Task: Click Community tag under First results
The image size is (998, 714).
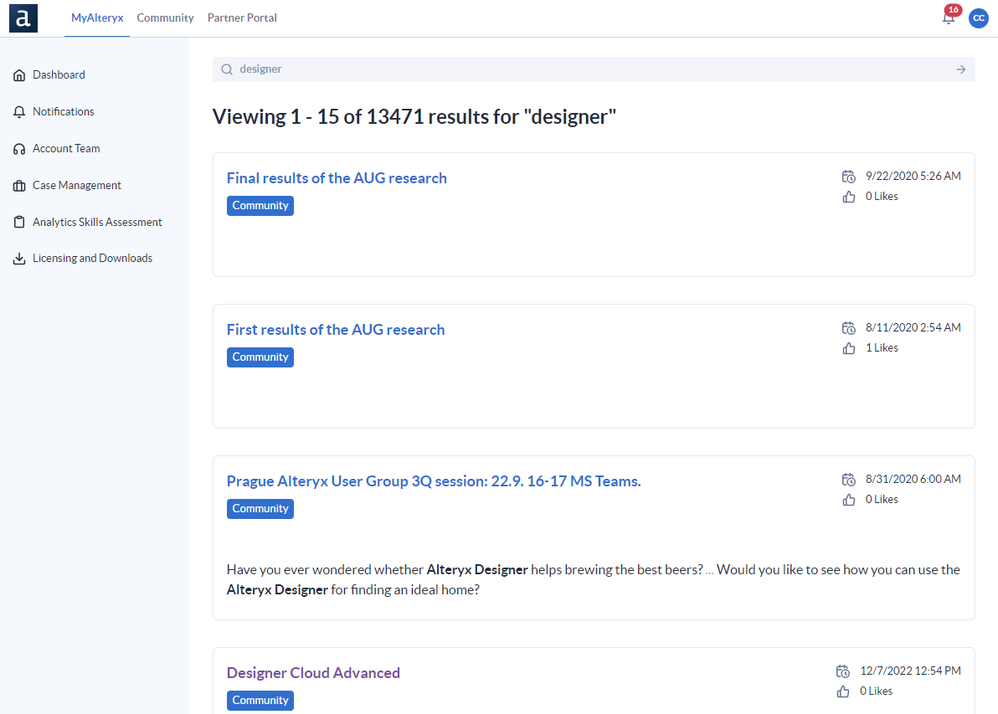Action: pyautogui.click(x=260, y=357)
